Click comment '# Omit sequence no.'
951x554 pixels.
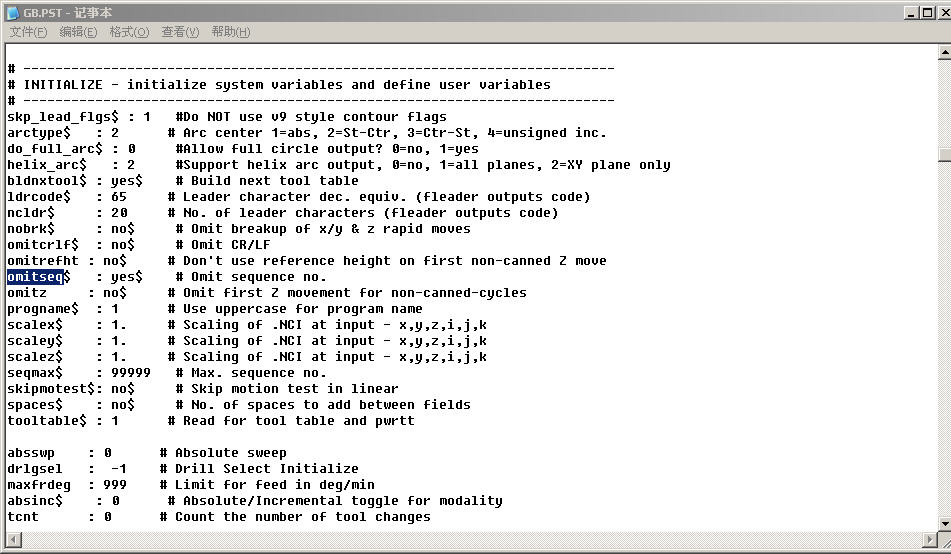[251, 277]
